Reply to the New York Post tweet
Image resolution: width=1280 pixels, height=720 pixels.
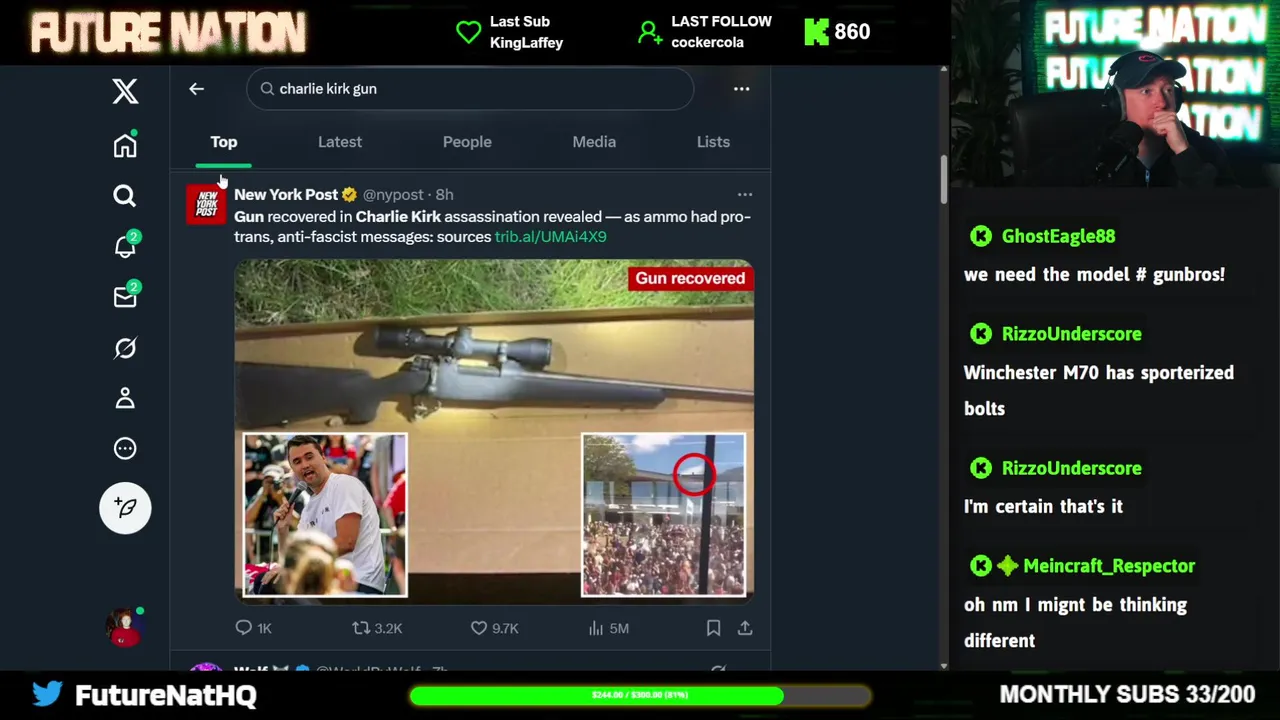tap(253, 628)
